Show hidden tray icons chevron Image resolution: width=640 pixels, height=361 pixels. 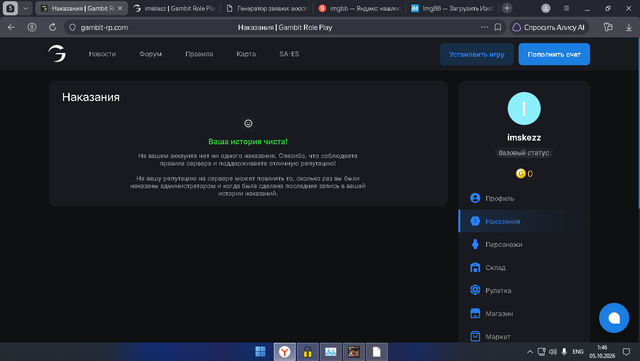(x=529, y=352)
